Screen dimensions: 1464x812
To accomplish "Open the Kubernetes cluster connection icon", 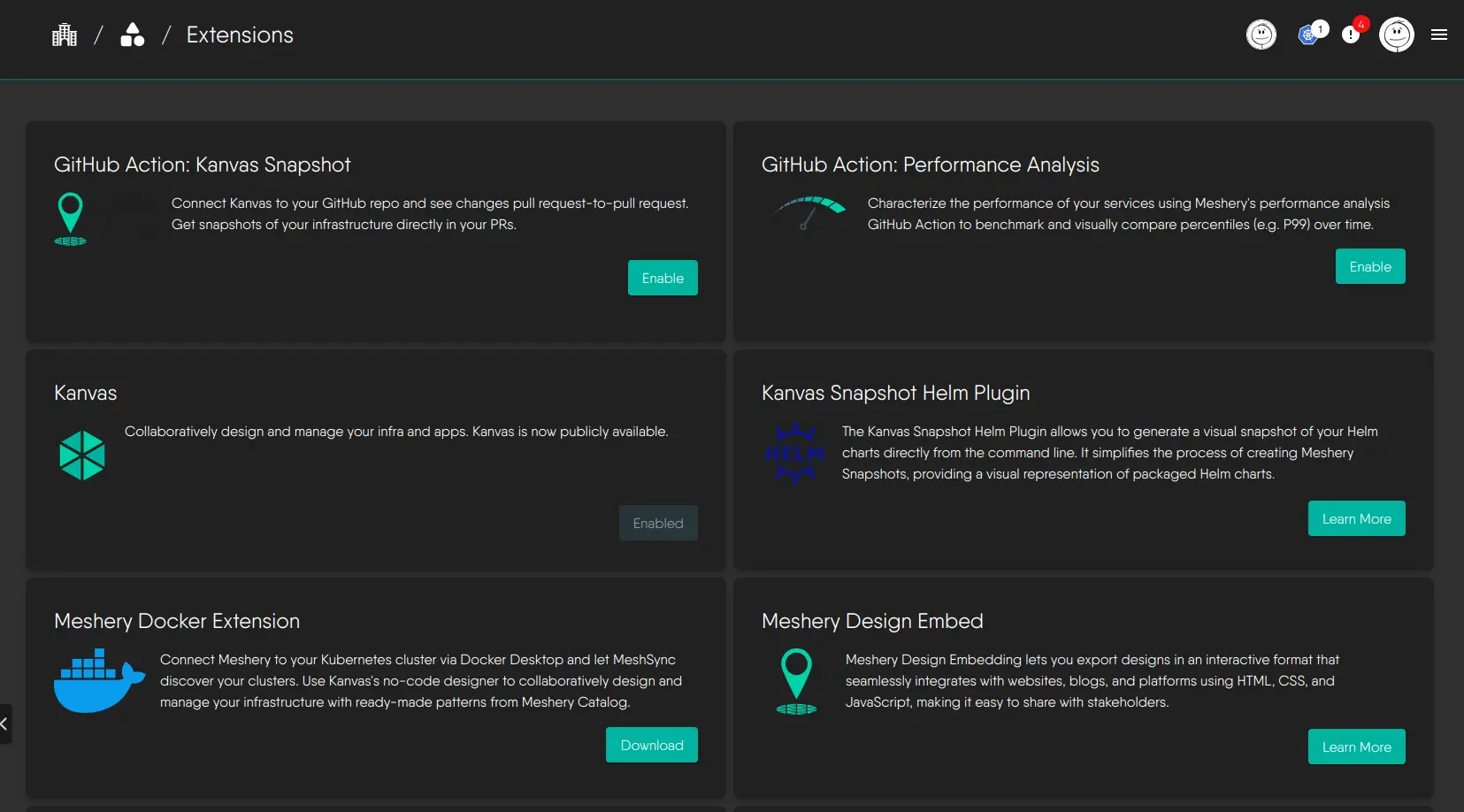I will click(x=1308, y=35).
